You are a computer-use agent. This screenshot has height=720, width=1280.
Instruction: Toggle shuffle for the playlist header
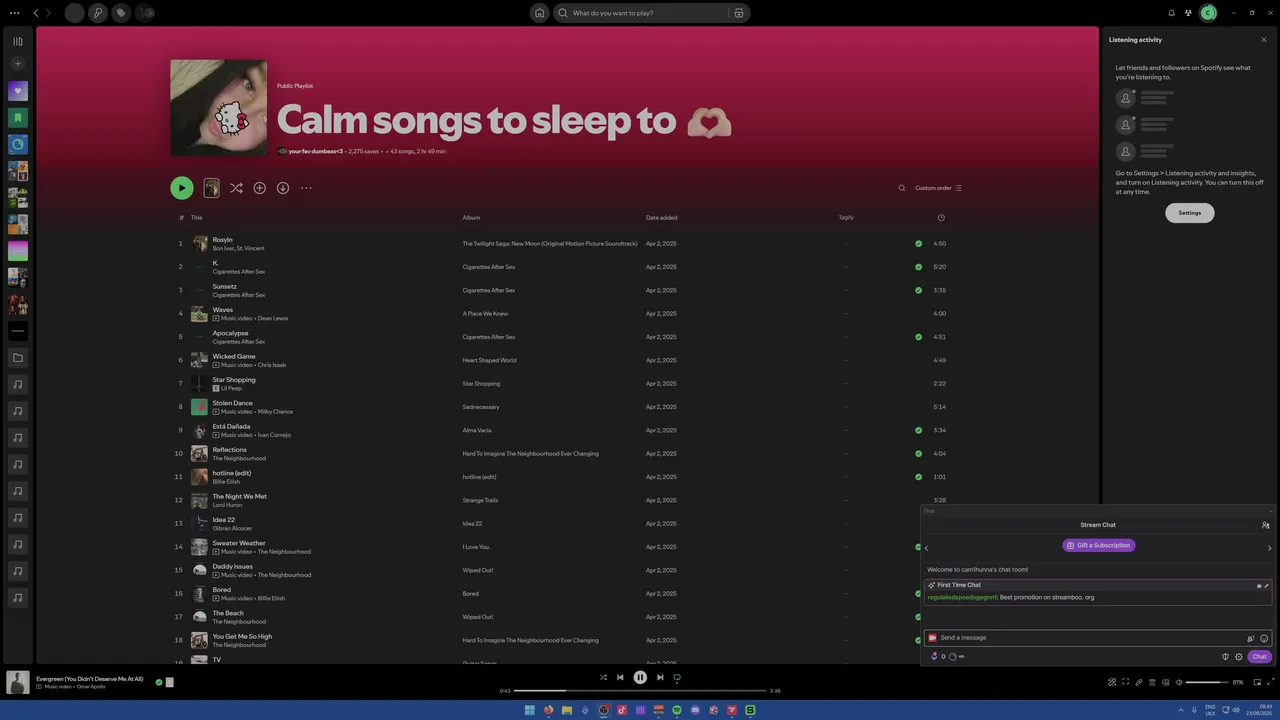[x=236, y=188]
